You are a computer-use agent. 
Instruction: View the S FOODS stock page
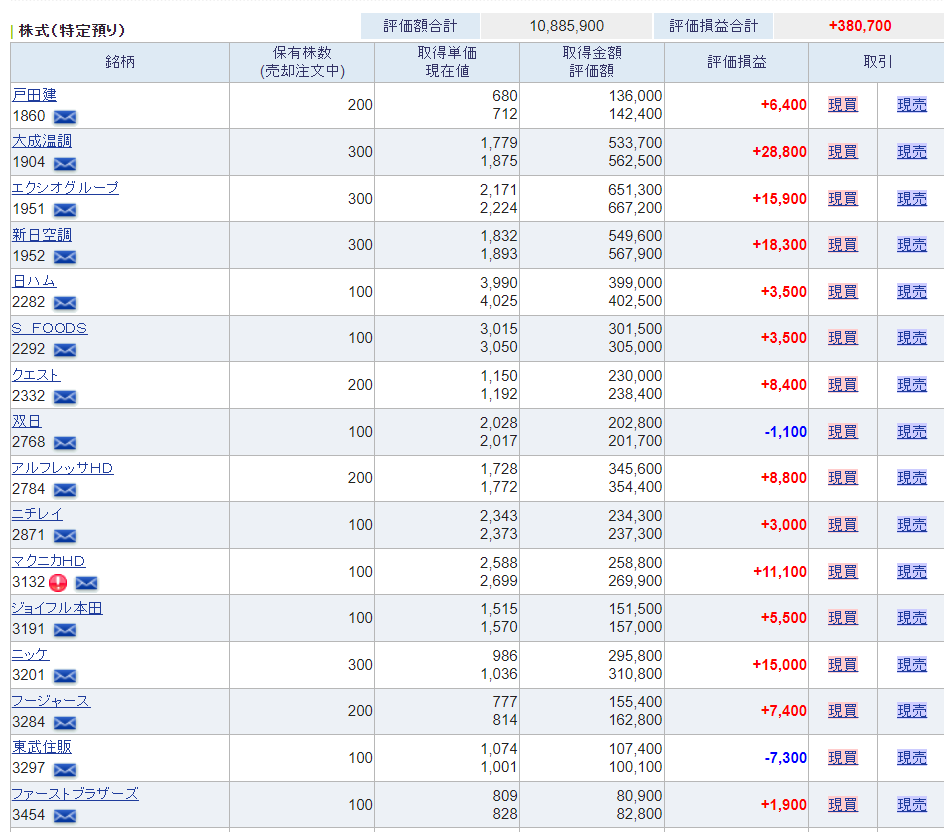[x=49, y=328]
